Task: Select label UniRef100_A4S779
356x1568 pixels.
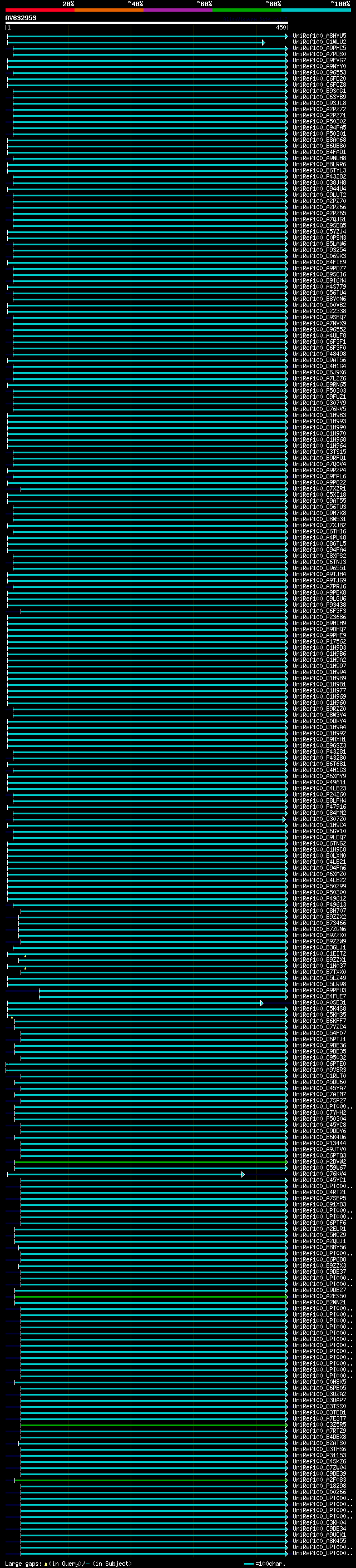Action: click(x=319, y=286)
